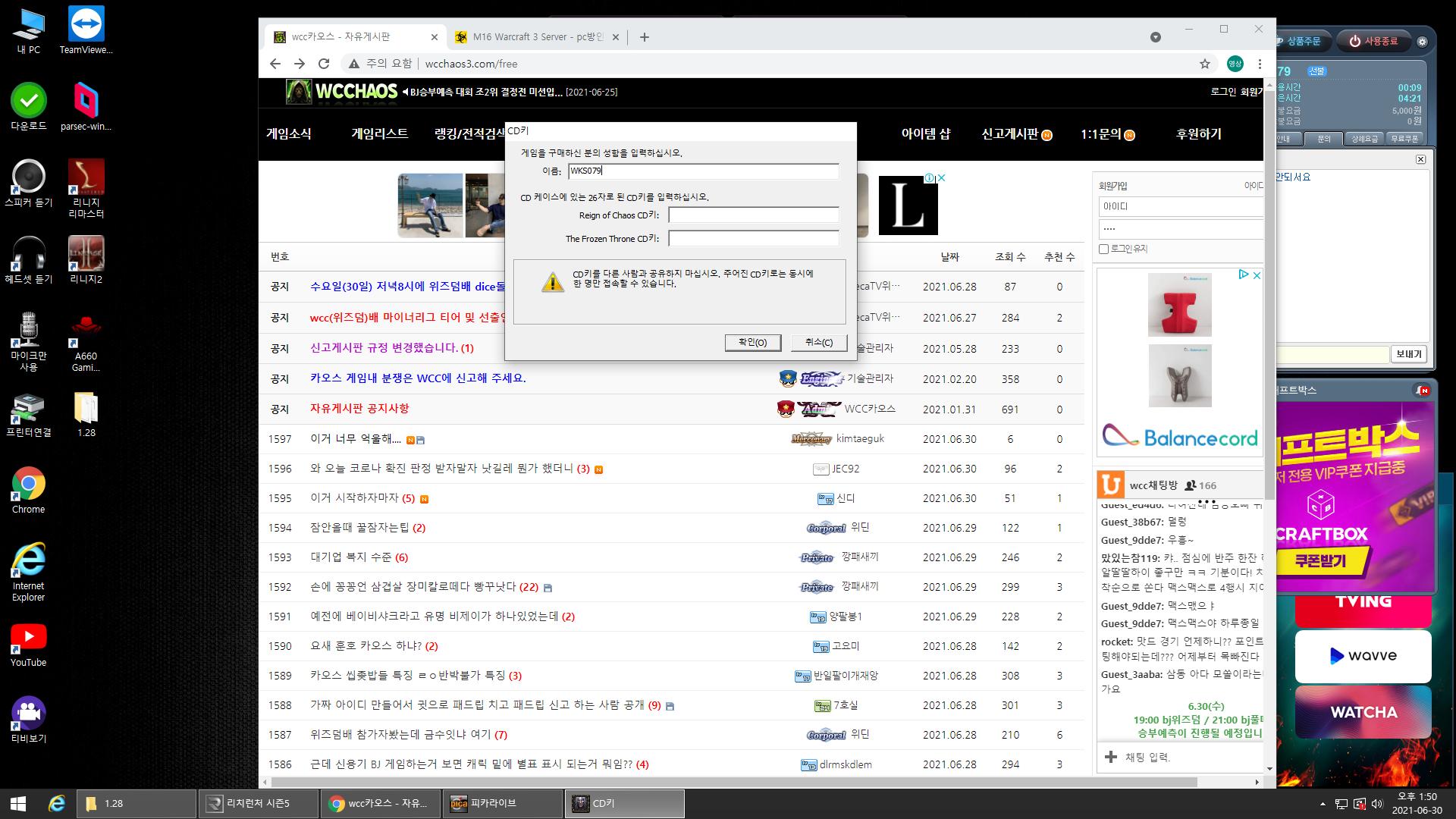Click Chrome forward arrow
The image size is (1456, 819).
tap(300, 64)
